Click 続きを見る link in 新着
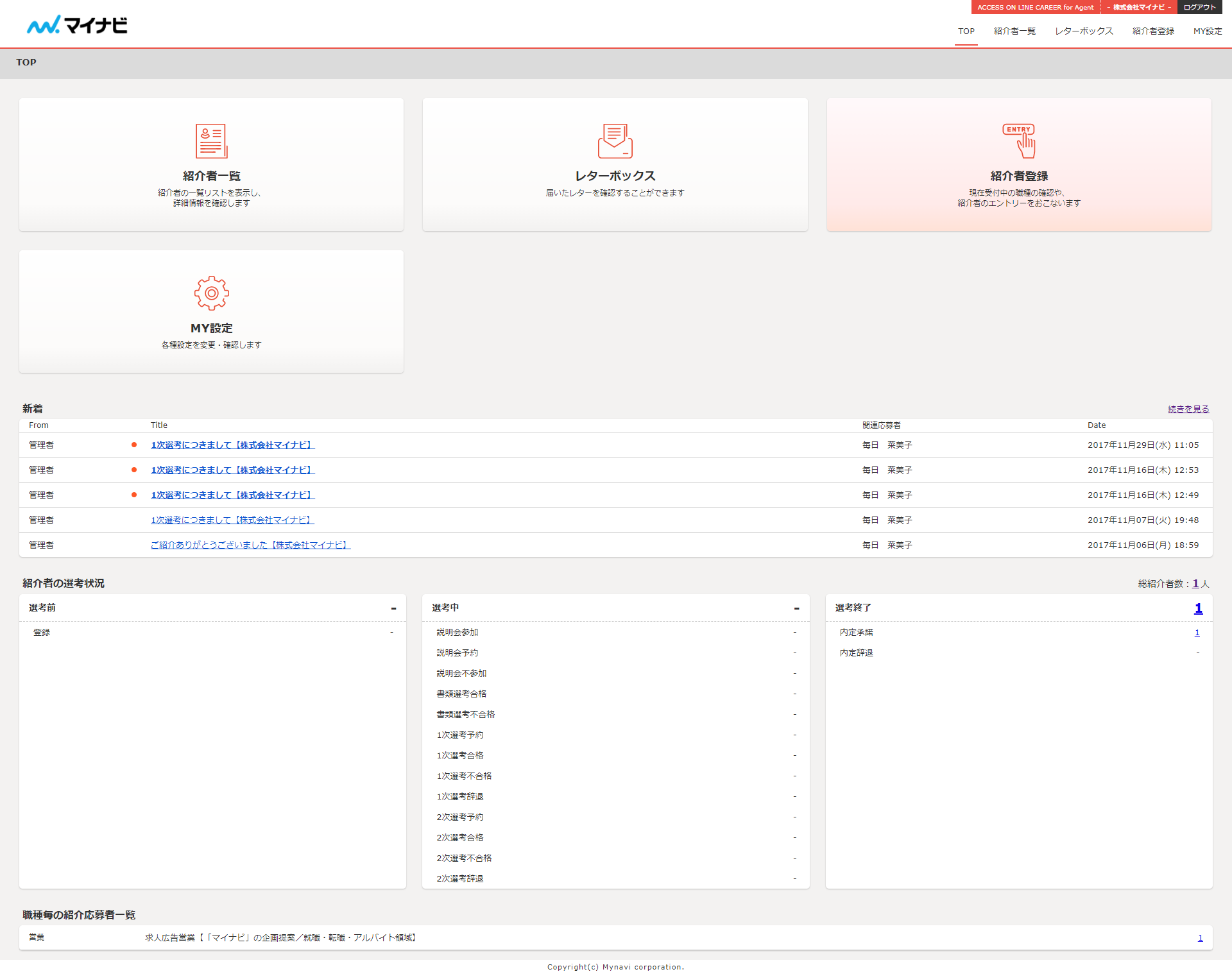 pyautogui.click(x=1188, y=409)
